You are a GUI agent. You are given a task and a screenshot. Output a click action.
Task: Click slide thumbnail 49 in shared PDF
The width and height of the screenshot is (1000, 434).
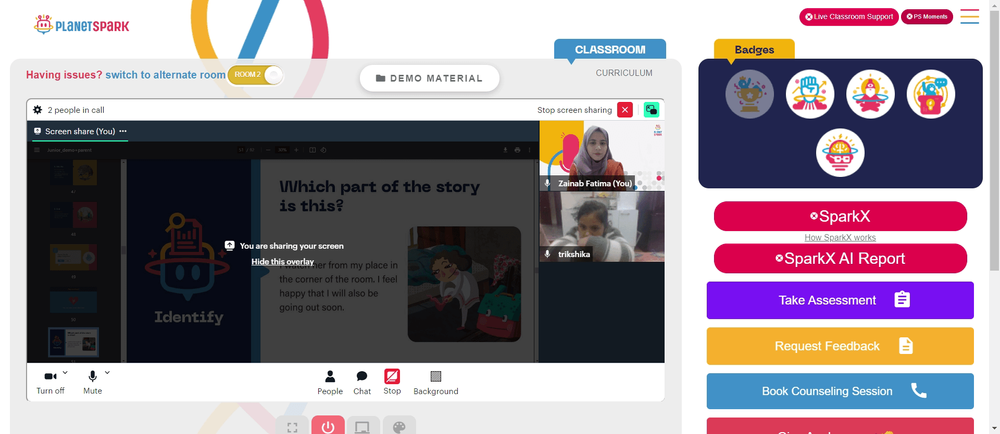pyautogui.click(x=74, y=257)
